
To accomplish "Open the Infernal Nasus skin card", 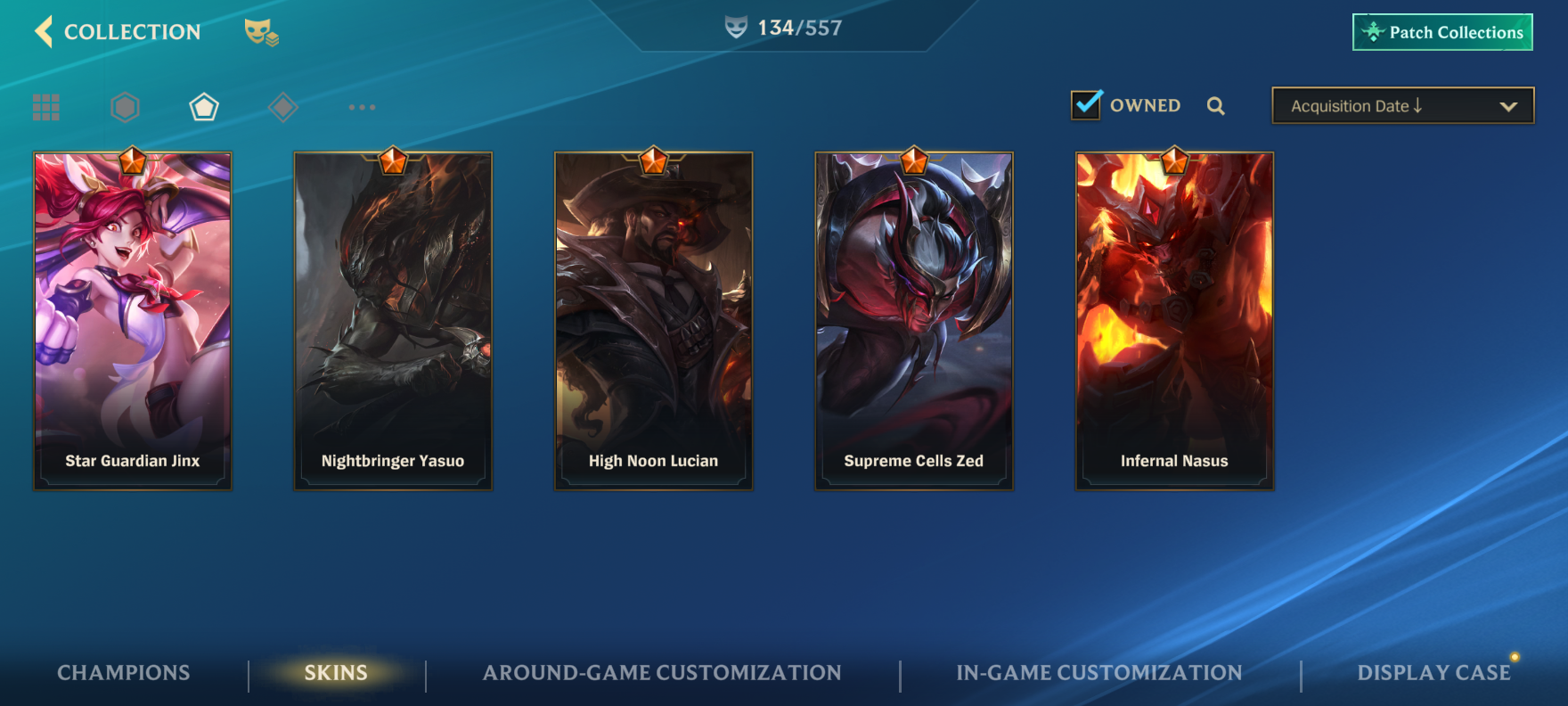I will coord(1174,321).
